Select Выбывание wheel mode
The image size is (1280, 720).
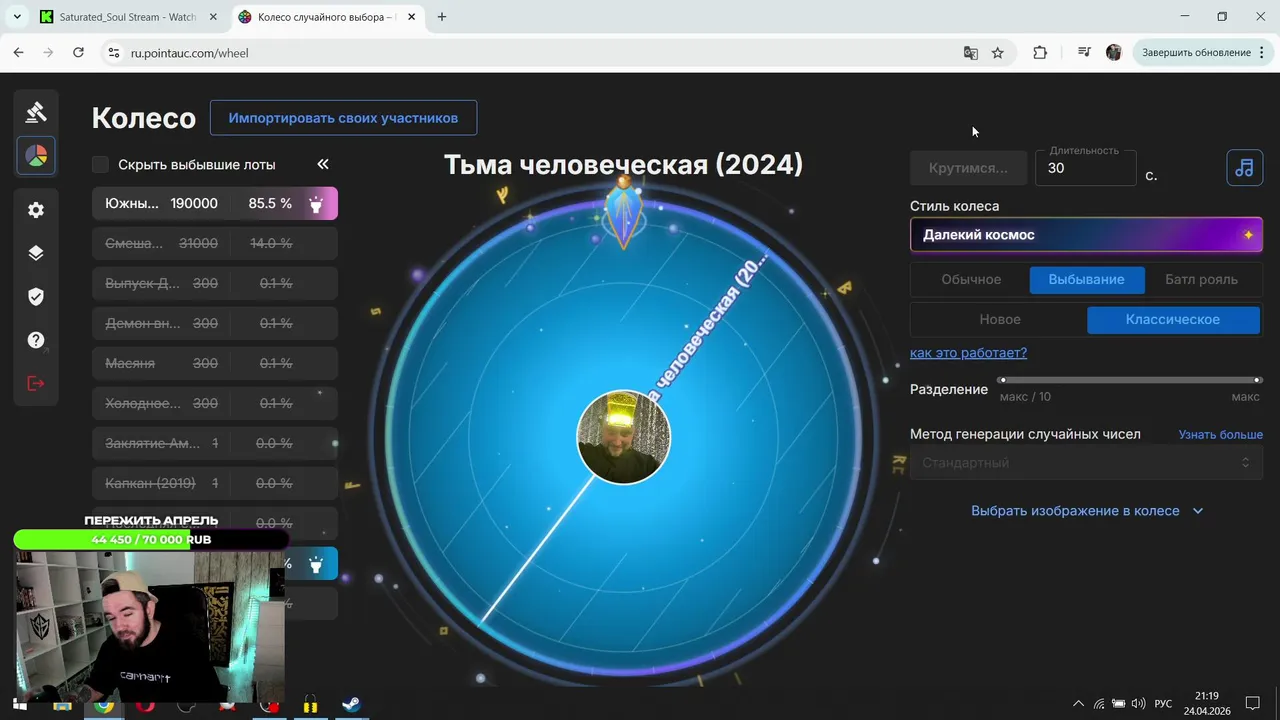pos(1086,280)
